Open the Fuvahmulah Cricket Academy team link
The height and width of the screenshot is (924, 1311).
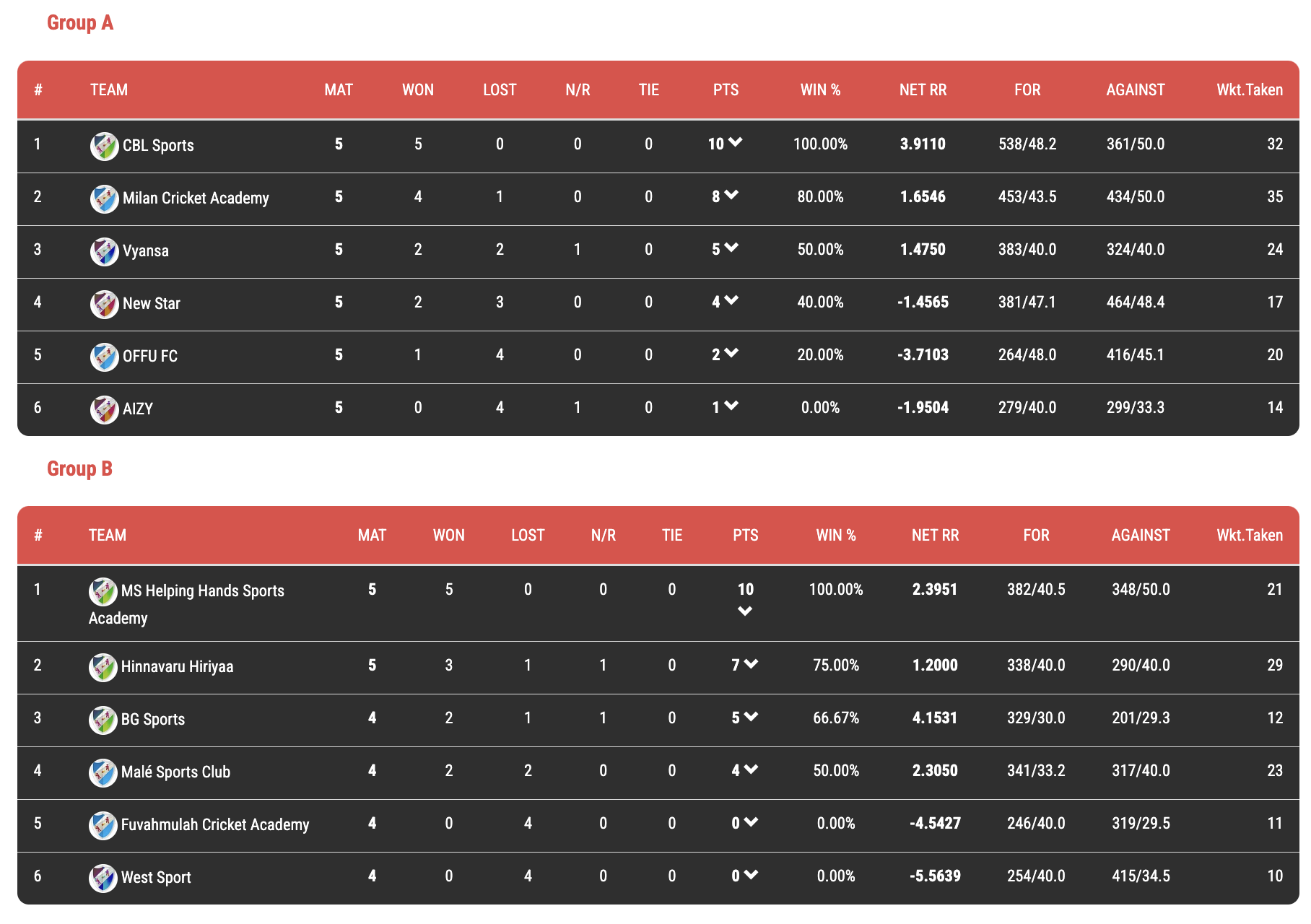215,824
